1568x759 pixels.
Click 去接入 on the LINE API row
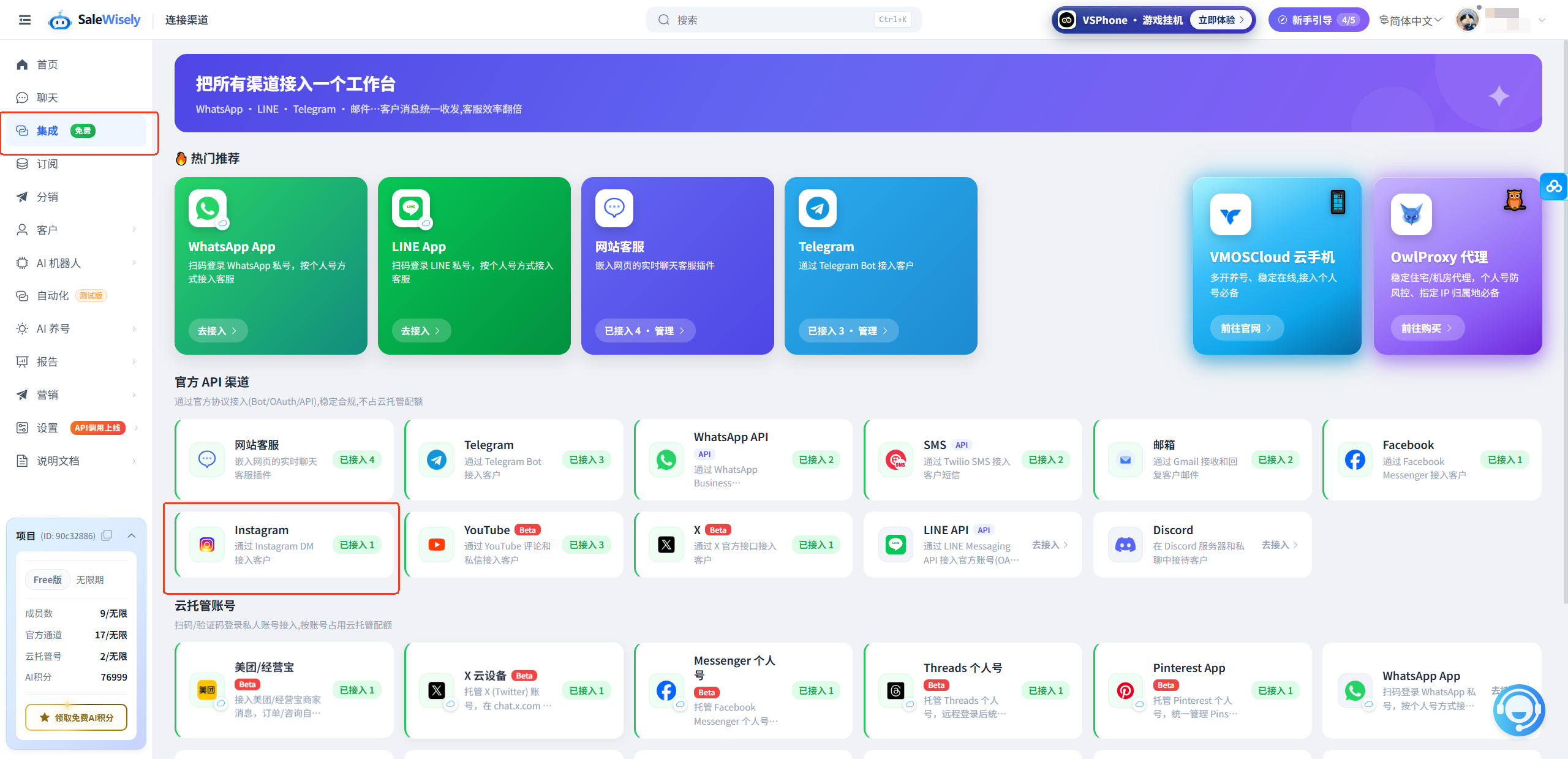pyautogui.click(x=1050, y=545)
